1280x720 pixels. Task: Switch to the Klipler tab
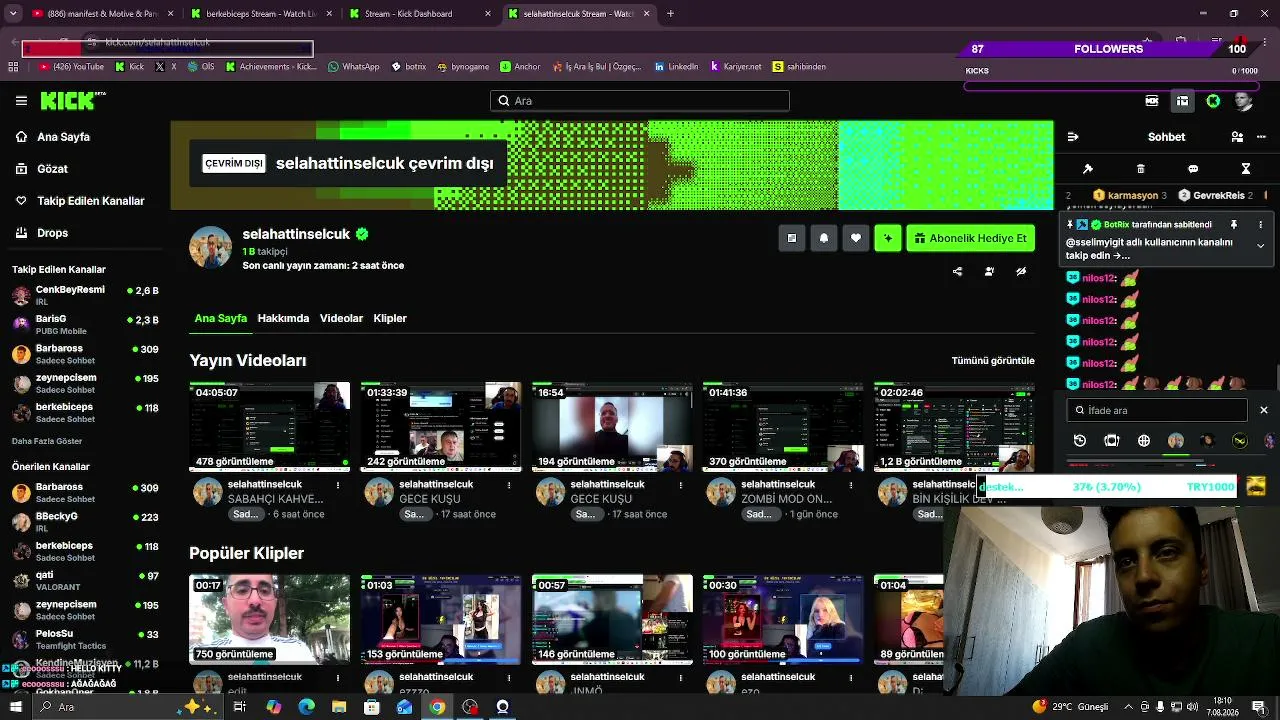(390, 318)
